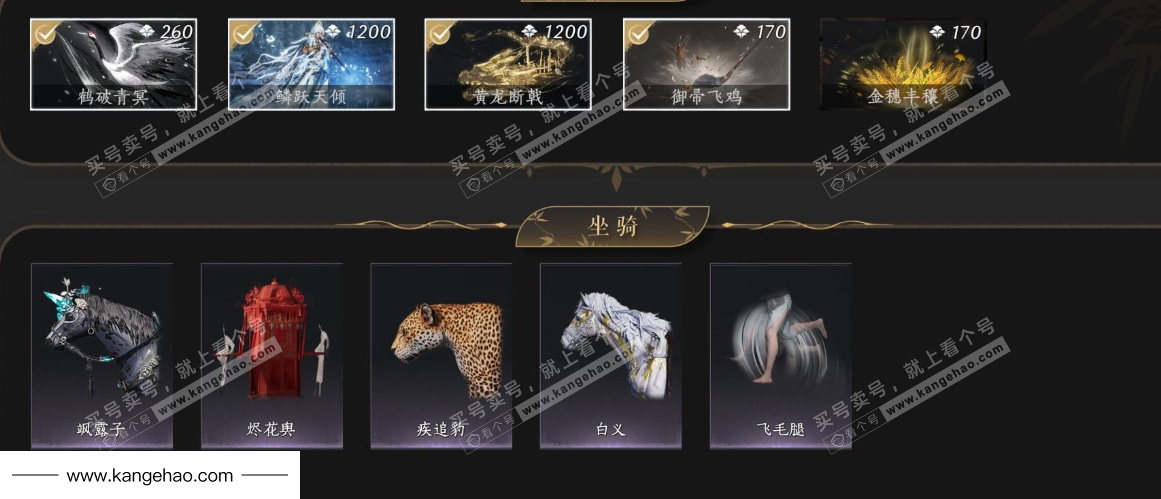
Task: Toggle the checkmark on 御帚飞鸡
Action: point(637,33)
